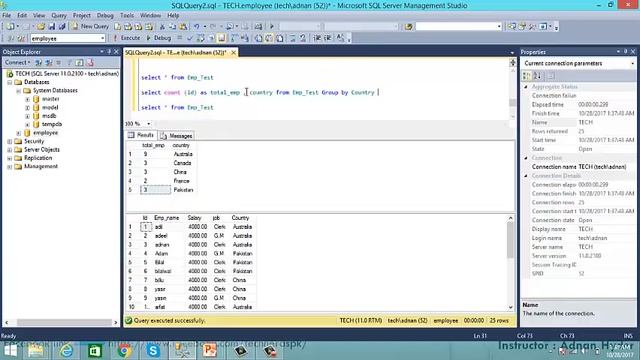The image size is (640, 360).
Task: Click the Parse checkmark icon
Action: pos(190,38)
